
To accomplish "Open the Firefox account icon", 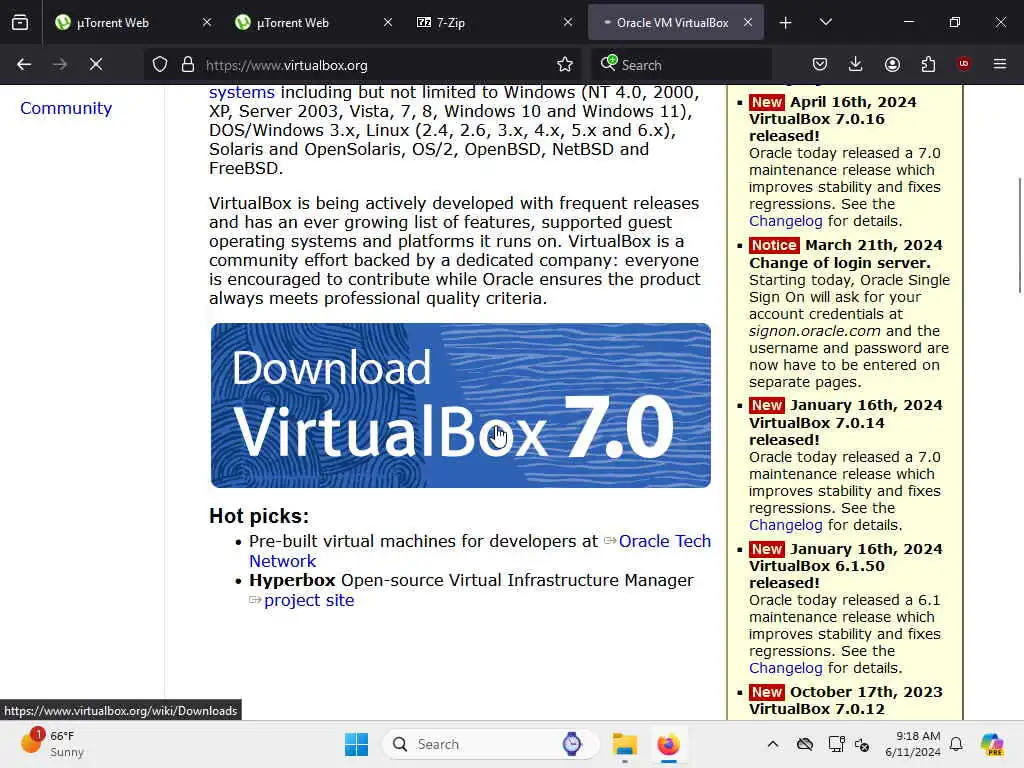I will [x=892, y=64].
